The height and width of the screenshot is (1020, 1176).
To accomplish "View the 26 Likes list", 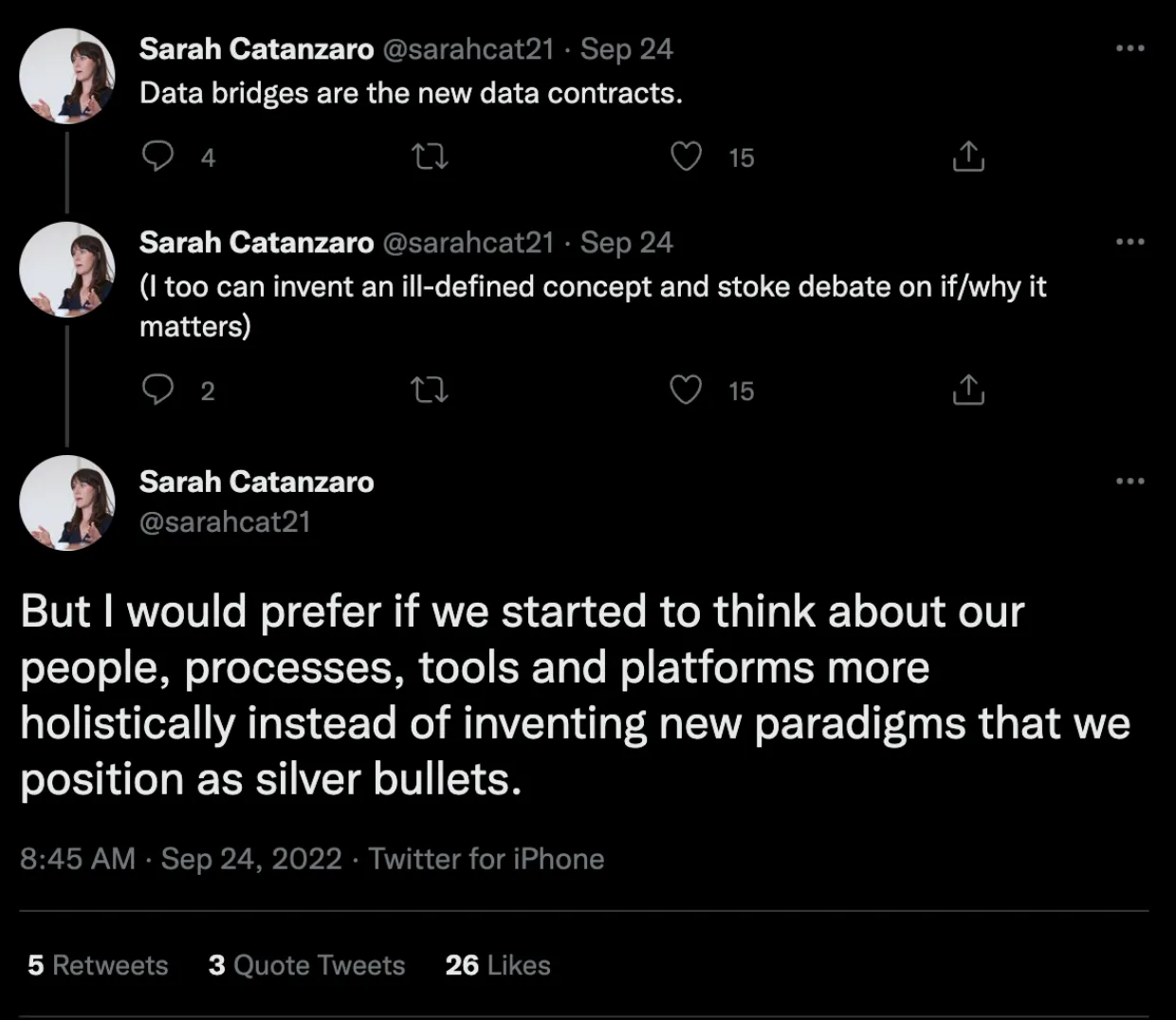I will coord(498,965).
